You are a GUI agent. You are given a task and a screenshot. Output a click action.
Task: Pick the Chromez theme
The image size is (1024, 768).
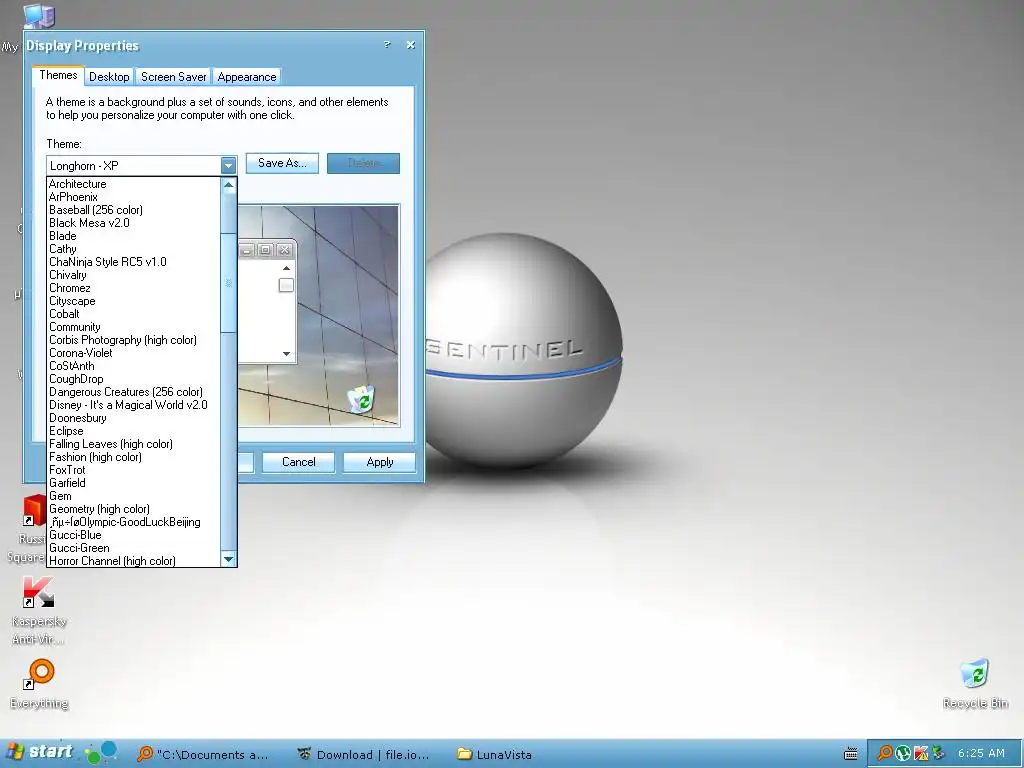pyautogui.click(x=134, y=288)
